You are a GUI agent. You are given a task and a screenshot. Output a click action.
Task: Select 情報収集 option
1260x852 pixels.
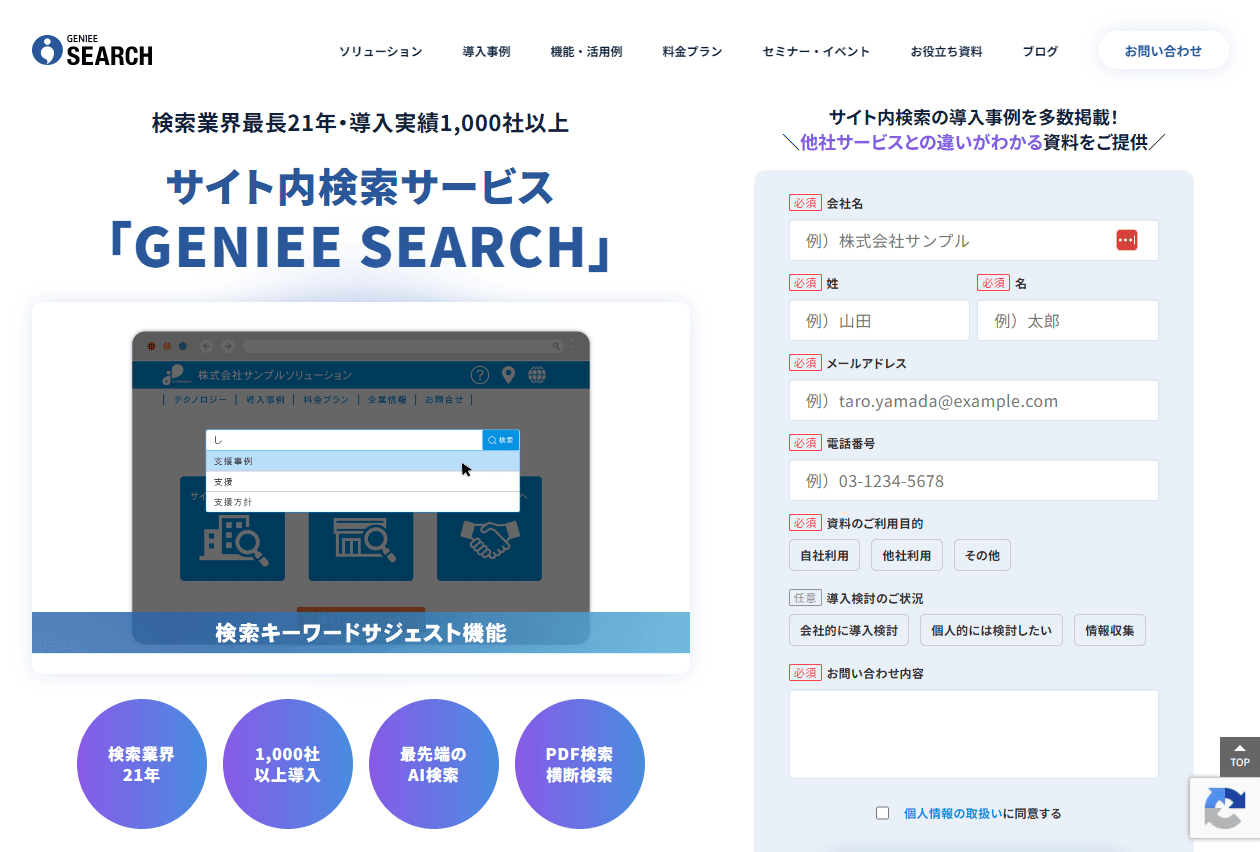[x=1110, y=630]
